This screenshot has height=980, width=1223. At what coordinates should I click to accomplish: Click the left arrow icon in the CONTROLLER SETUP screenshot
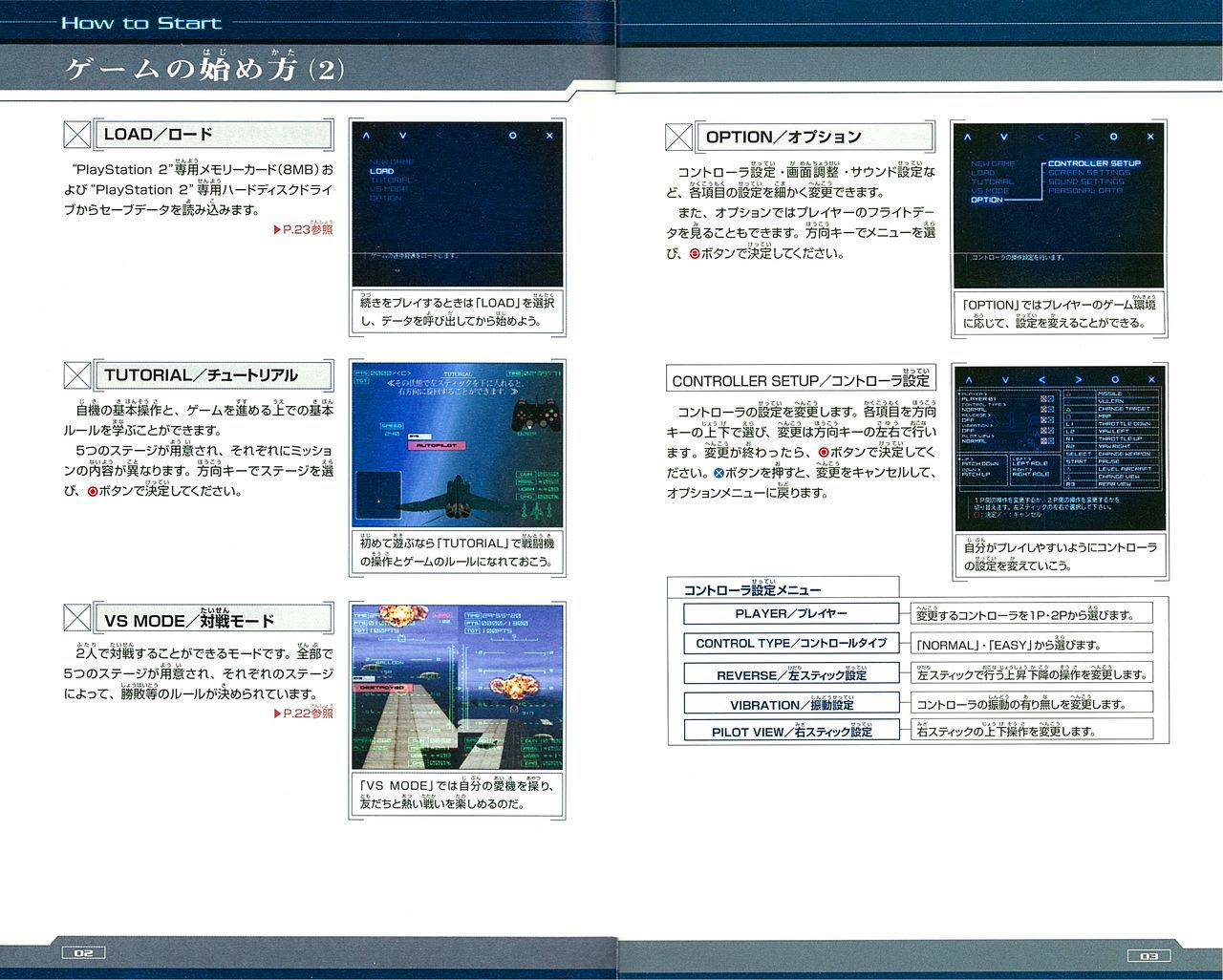(1042, 380)
